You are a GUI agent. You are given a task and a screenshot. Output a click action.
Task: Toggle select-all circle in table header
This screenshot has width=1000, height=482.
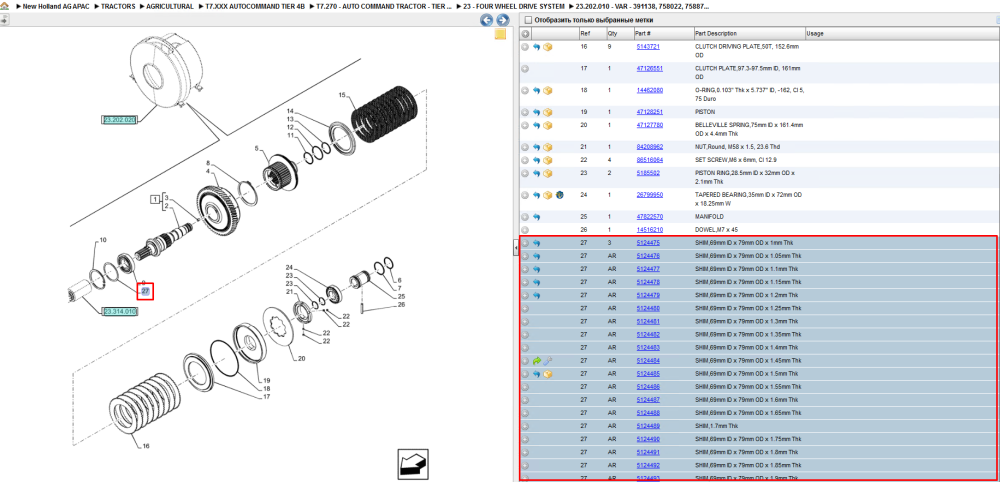(x=526, y=33)
